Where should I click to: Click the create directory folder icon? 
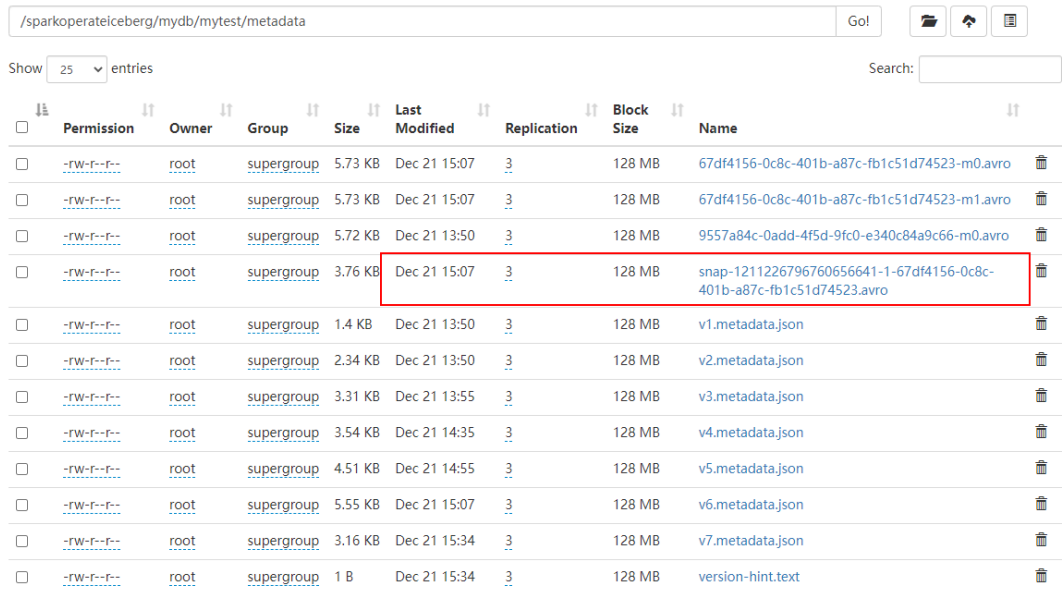coord(930,21)
